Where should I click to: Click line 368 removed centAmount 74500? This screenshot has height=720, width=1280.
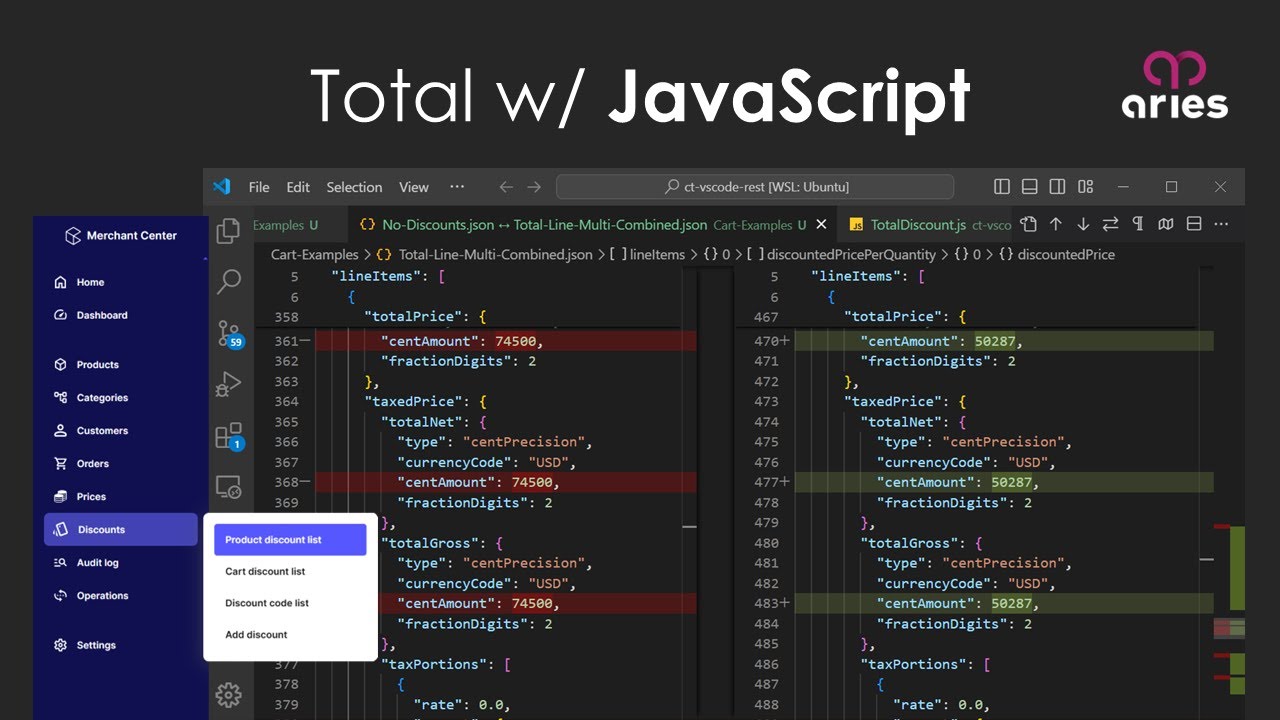(505, 482)
